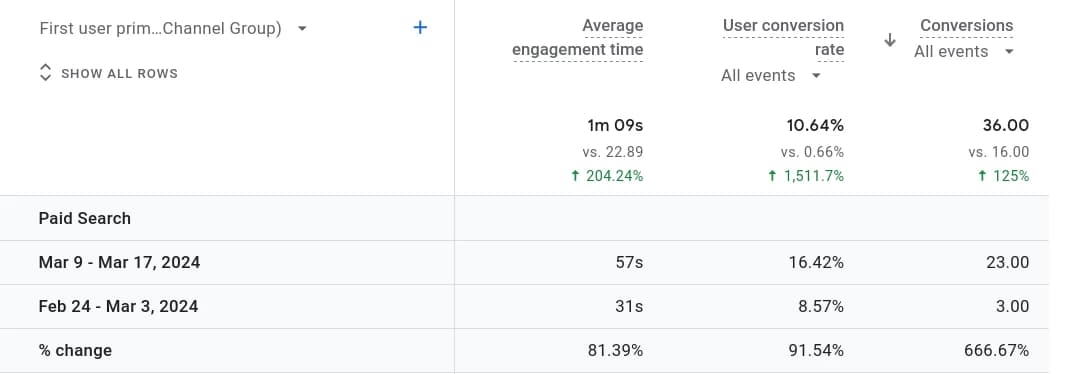Sort by the User conversion rate column header
The height and width of the screenshot is (374, 1066).
783,38
